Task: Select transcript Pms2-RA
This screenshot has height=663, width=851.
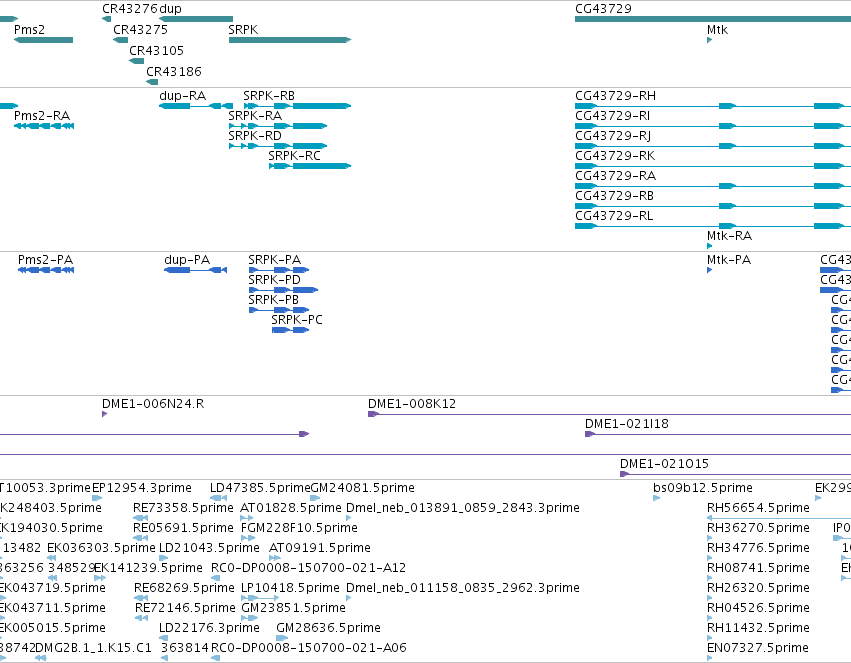Action: point(44,126)
